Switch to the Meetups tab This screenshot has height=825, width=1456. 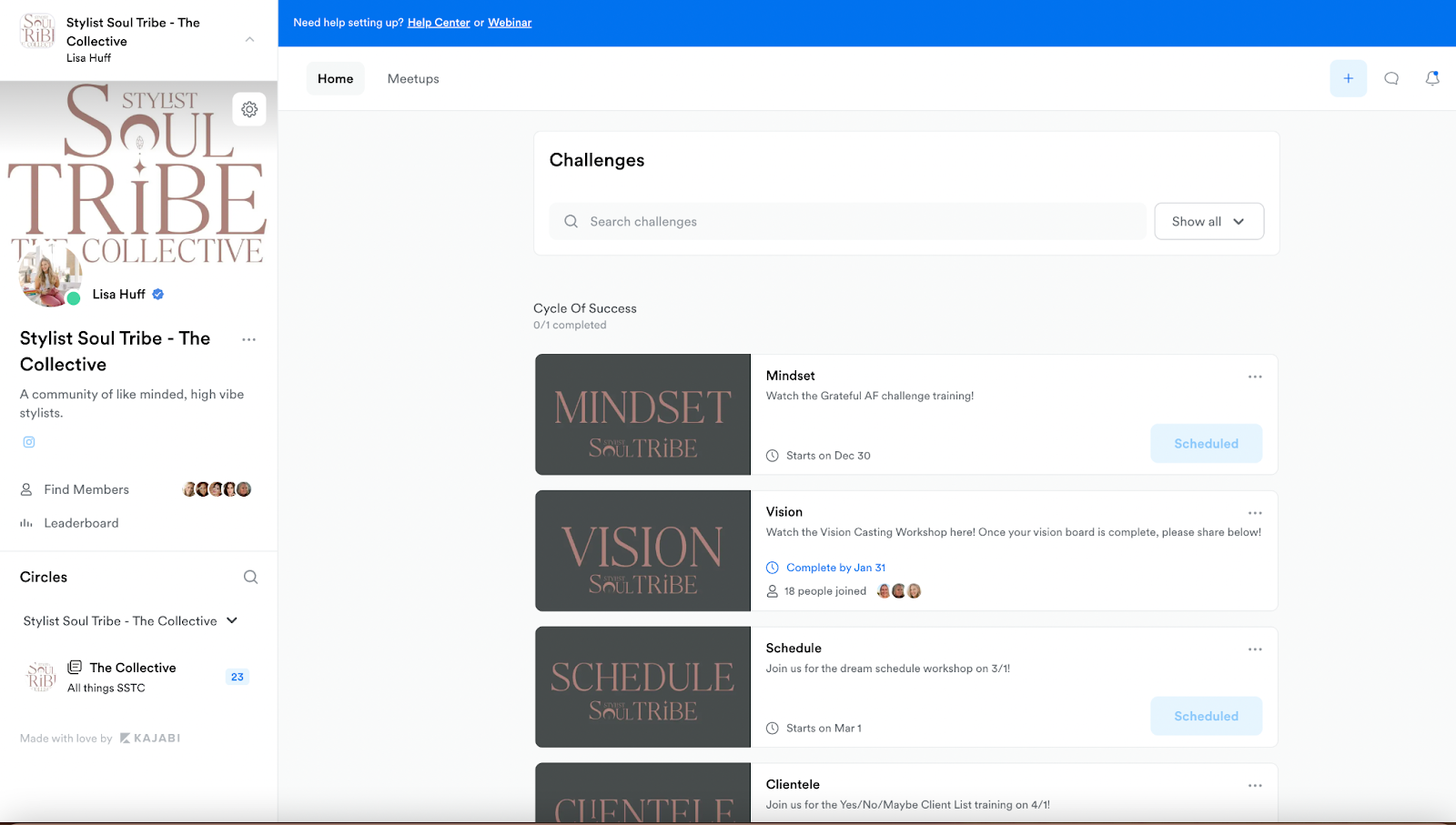[x=413, y=78]
